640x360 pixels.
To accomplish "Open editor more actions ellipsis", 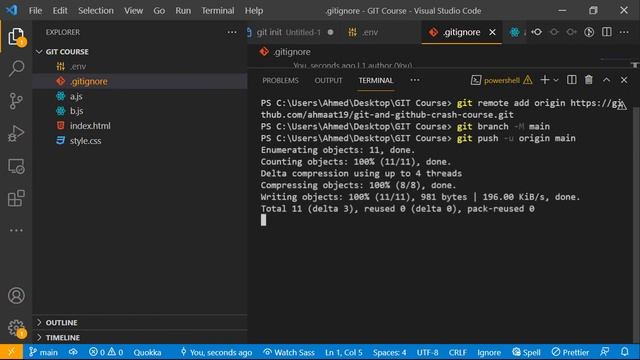I will pos(624,32).
